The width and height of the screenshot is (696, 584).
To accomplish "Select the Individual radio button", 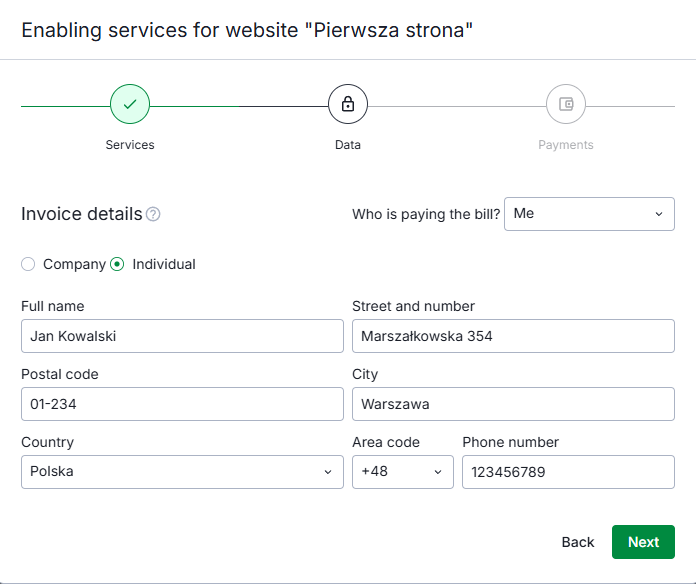I will pos(117,264).
